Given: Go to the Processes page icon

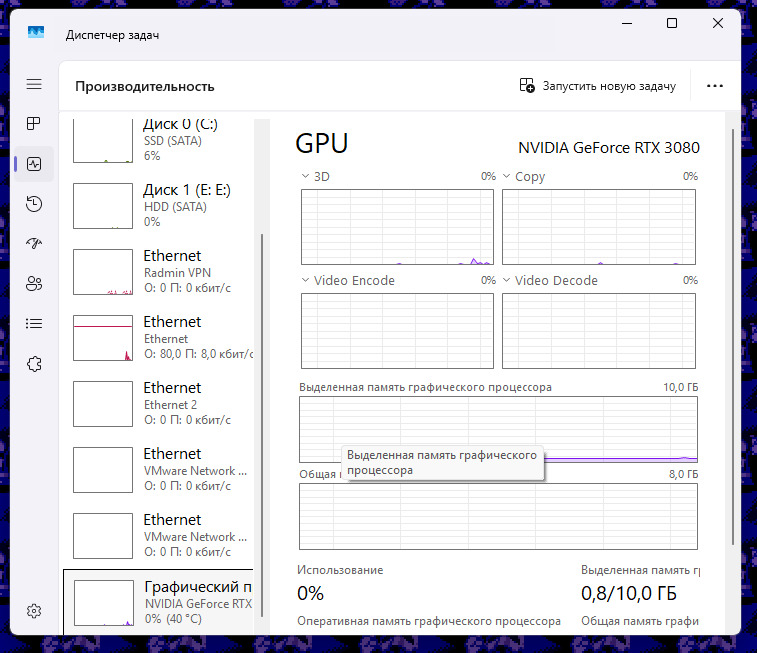Looking at the screenshot, I should (x=34, y=124).
